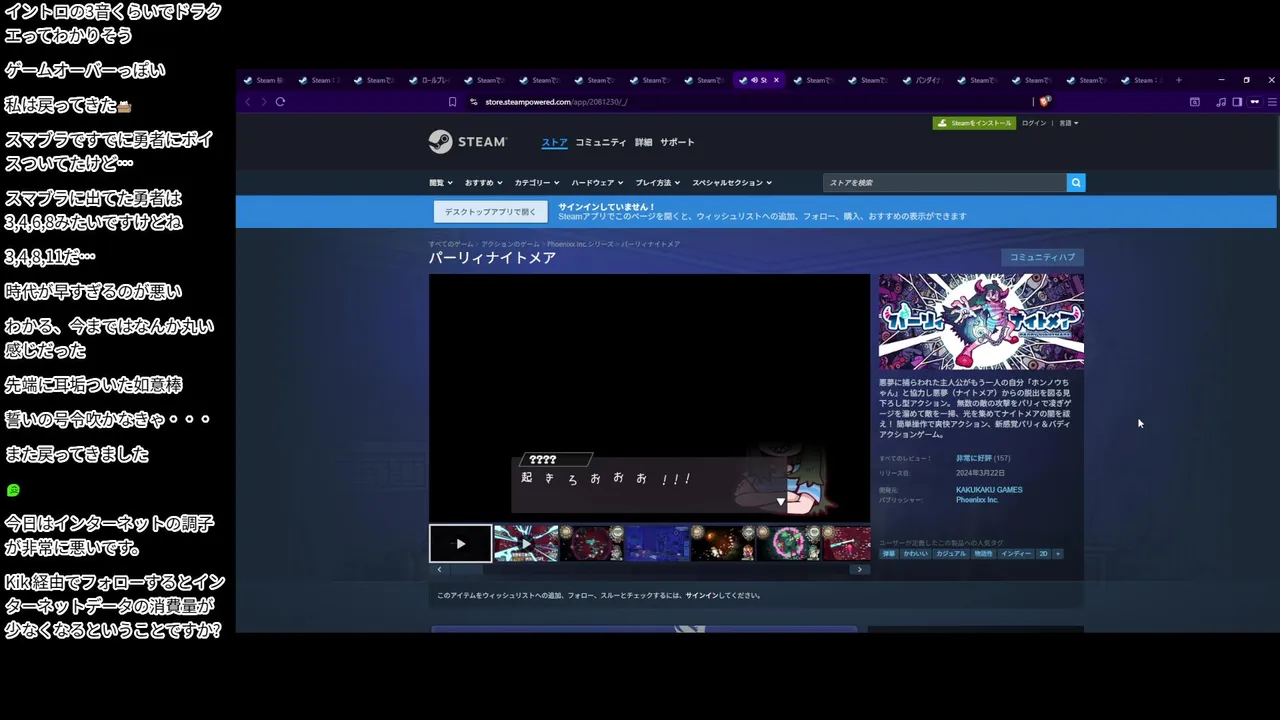Expand the スペシャルセクション dropdown menu
This screenshot has width=1280, height=720.
tap(732, 183)
